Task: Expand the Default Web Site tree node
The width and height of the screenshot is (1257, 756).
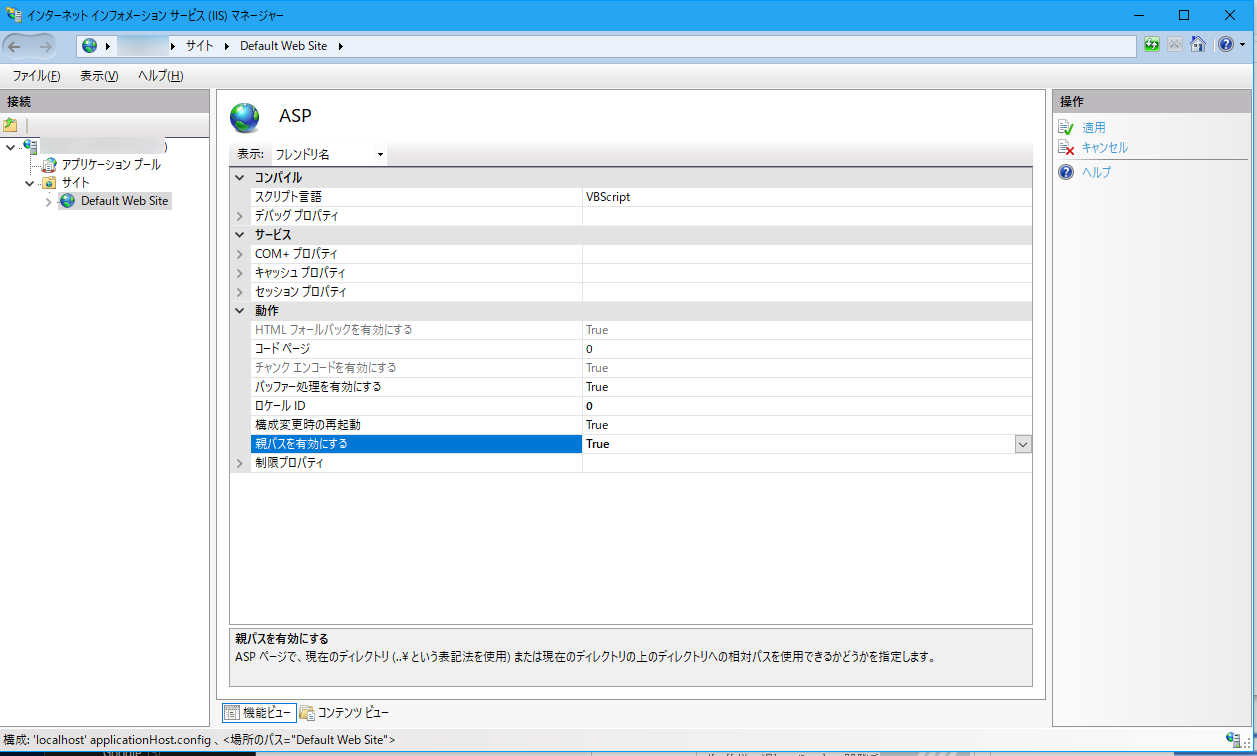Action: pyautogui.click(x=48, y=200)
